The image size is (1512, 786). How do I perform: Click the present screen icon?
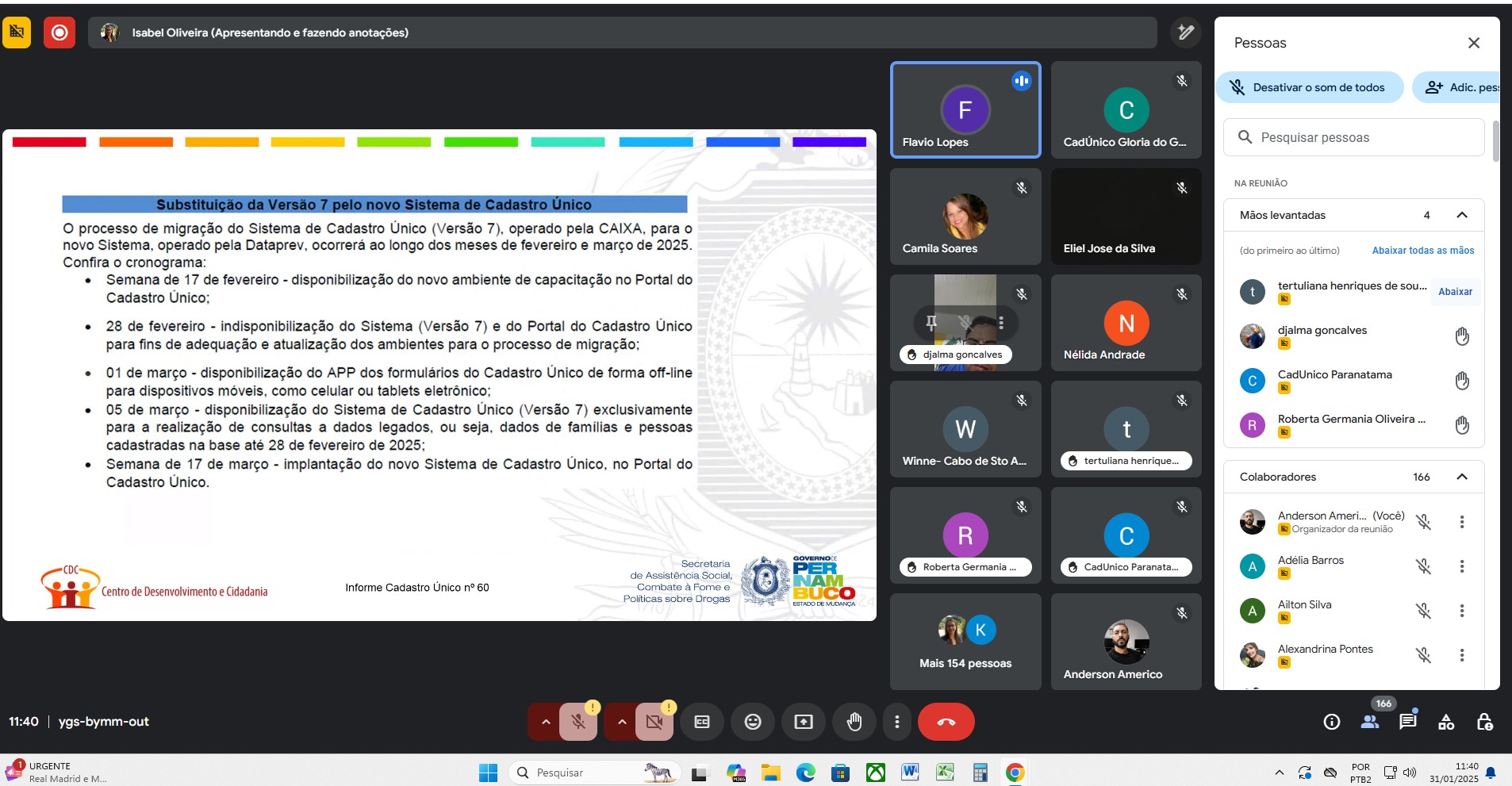(803, 722)
